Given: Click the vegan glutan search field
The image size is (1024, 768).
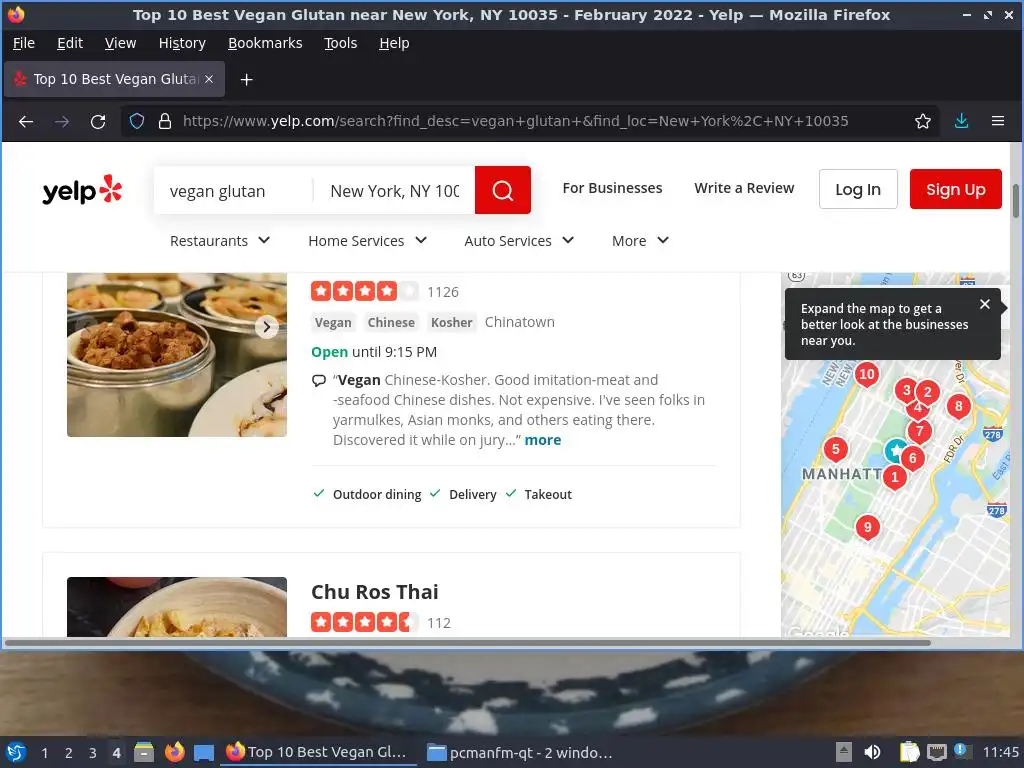Looking at the screenshot, I should click(233, 191).
